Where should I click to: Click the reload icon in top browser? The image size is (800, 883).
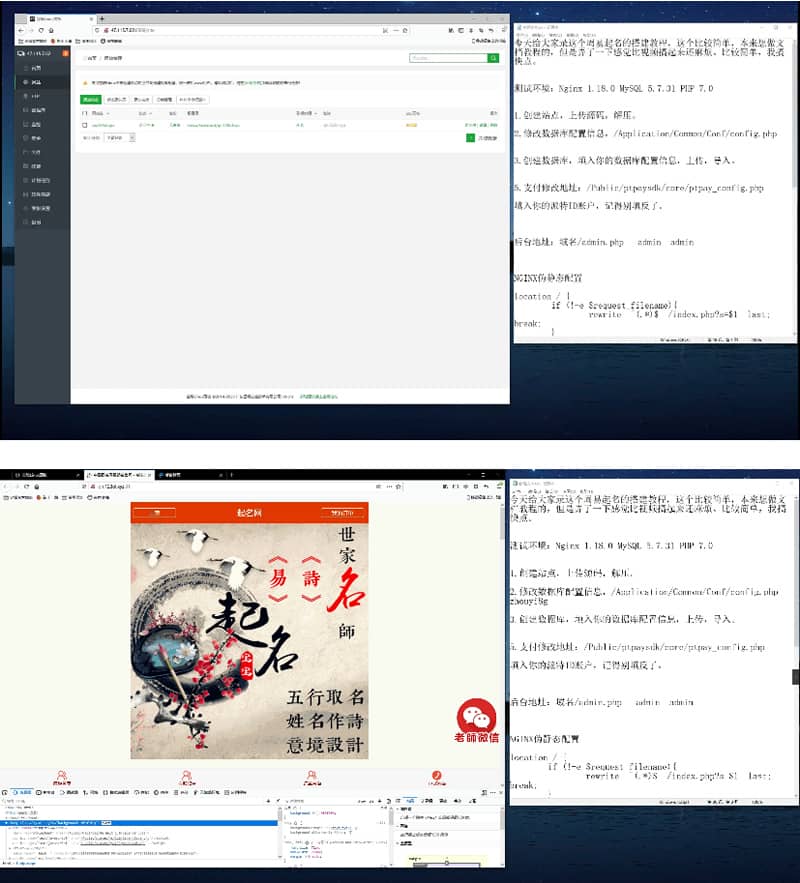41,30
